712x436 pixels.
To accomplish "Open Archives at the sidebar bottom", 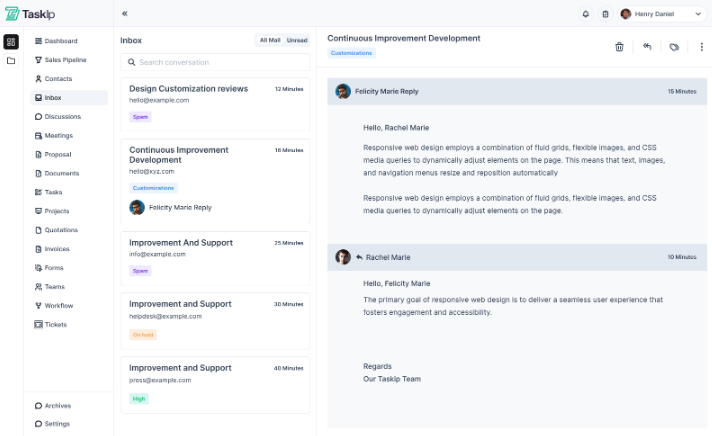I will pyautogui.click(x=57, y=405).
